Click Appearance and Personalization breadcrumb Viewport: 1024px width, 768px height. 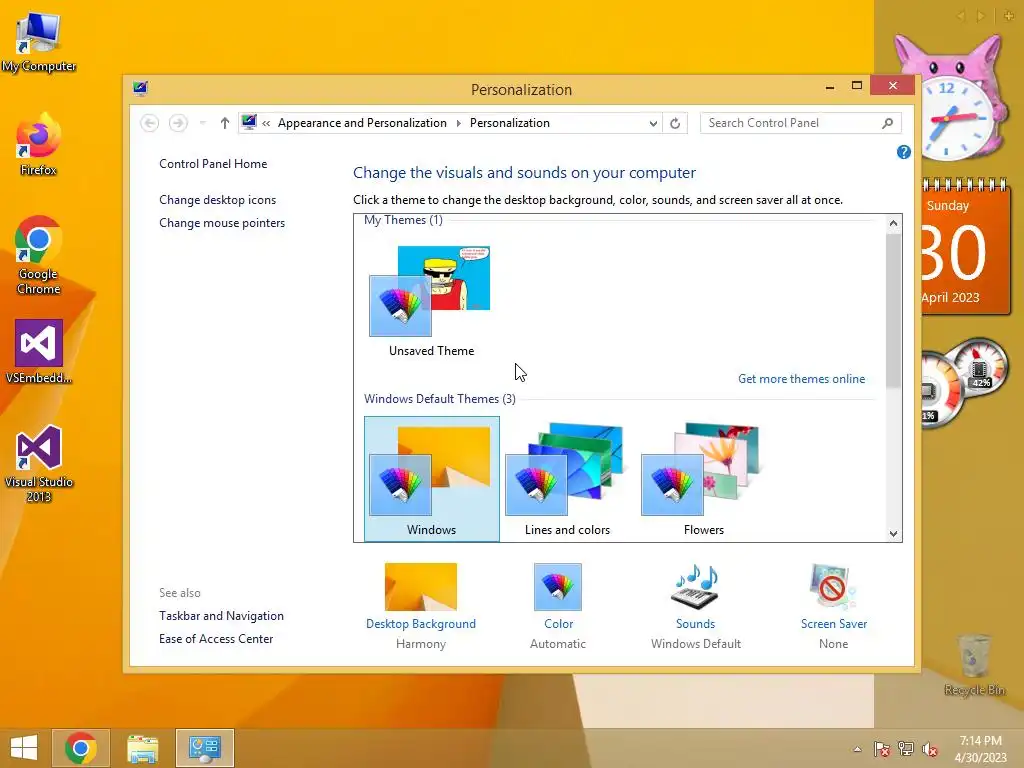(362, 123)
